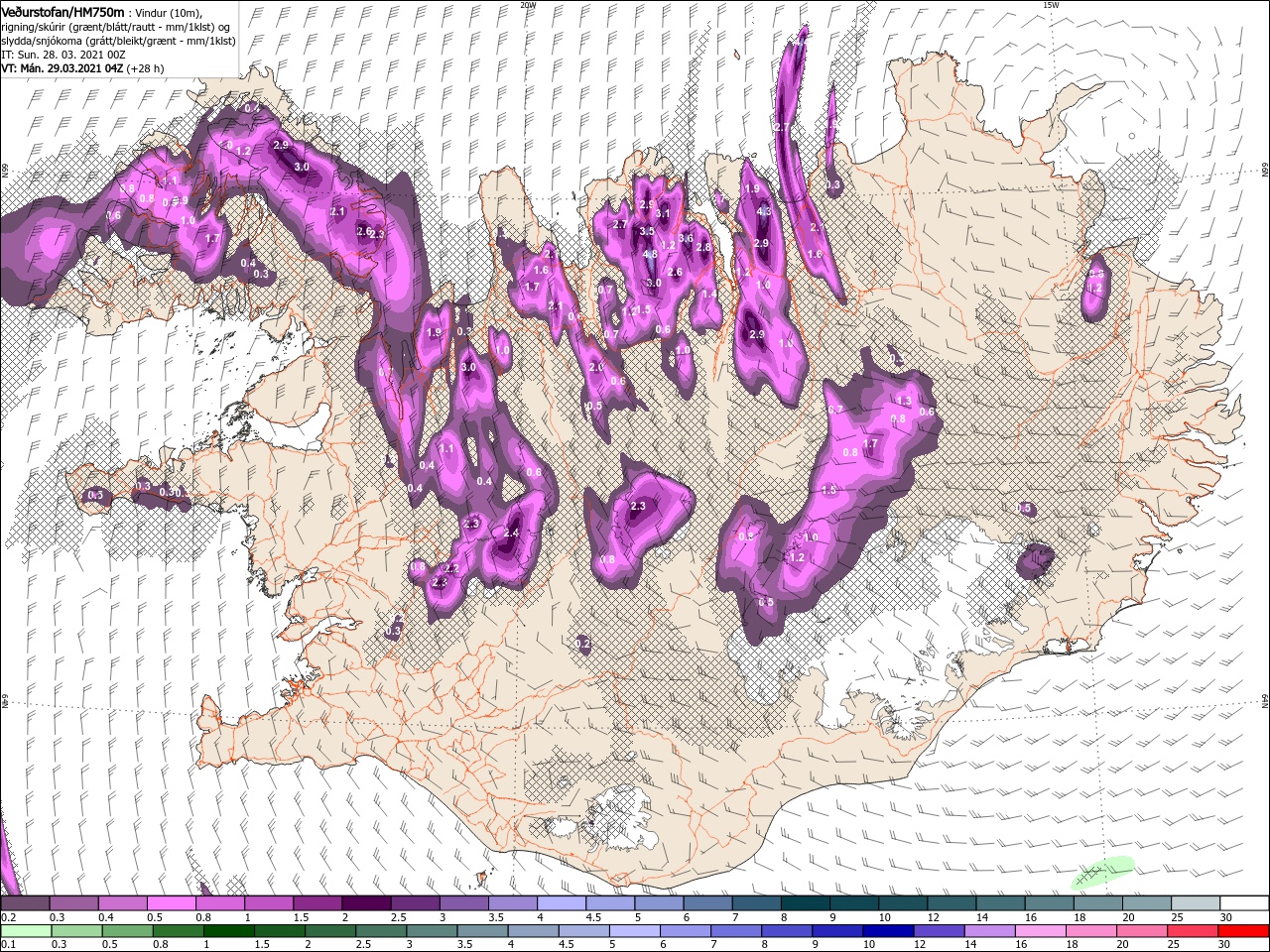Click the 0.1 label on rain scale
Image resolution: width=1270 pixels, height=952 pixels.
pyautogui.click(x=7, y=945)
